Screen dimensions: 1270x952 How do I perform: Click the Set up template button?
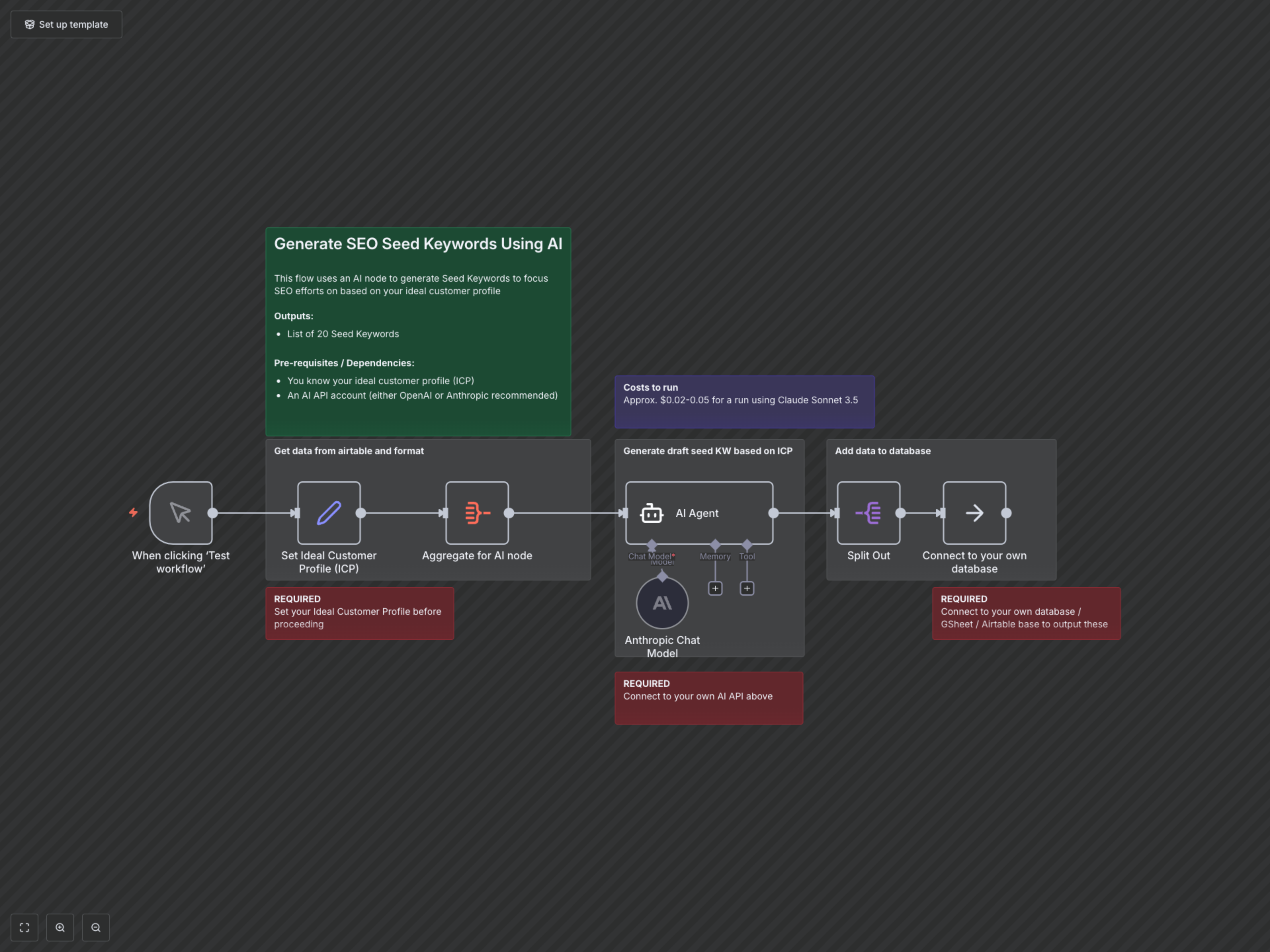point(66,25)
